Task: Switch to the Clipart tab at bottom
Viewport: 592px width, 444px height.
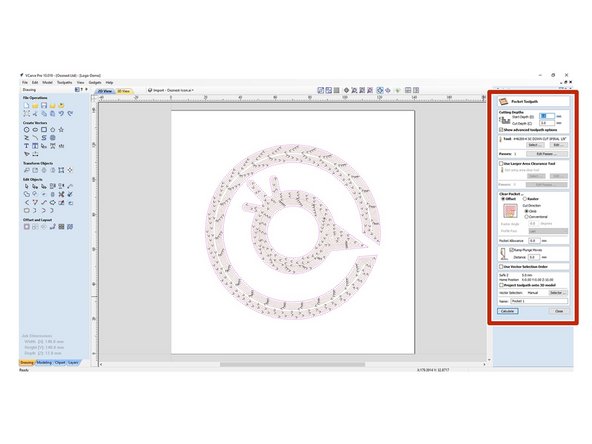Action: [x=60, y=363]
